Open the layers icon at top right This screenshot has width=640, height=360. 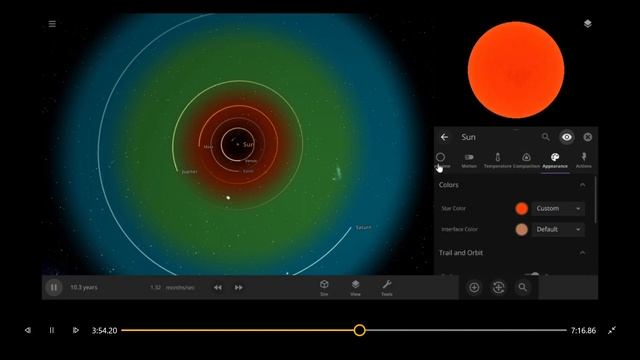[588, 24]
